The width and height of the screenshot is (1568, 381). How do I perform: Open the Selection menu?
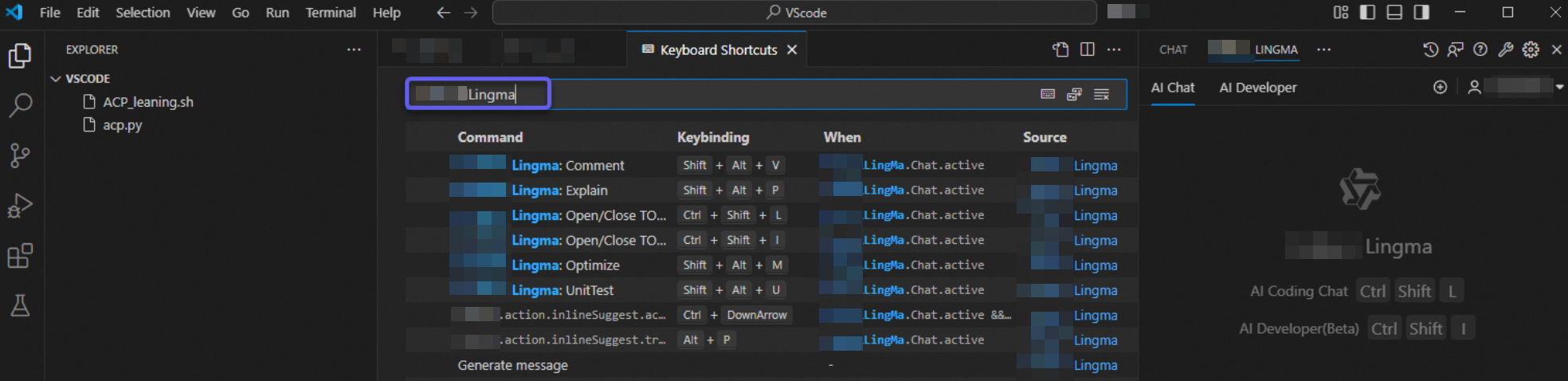(143, 13)
